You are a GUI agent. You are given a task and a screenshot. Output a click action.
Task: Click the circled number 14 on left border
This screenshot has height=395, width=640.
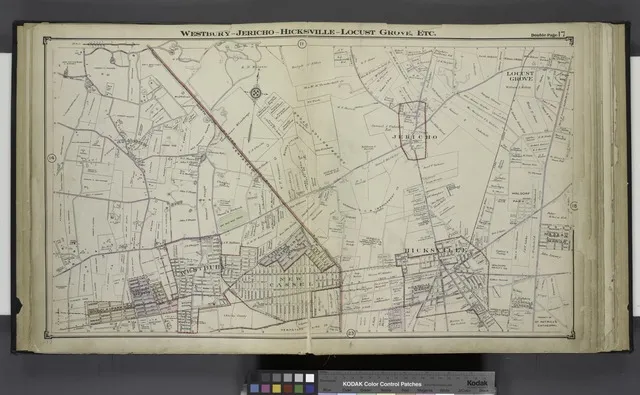click(51, 158)
